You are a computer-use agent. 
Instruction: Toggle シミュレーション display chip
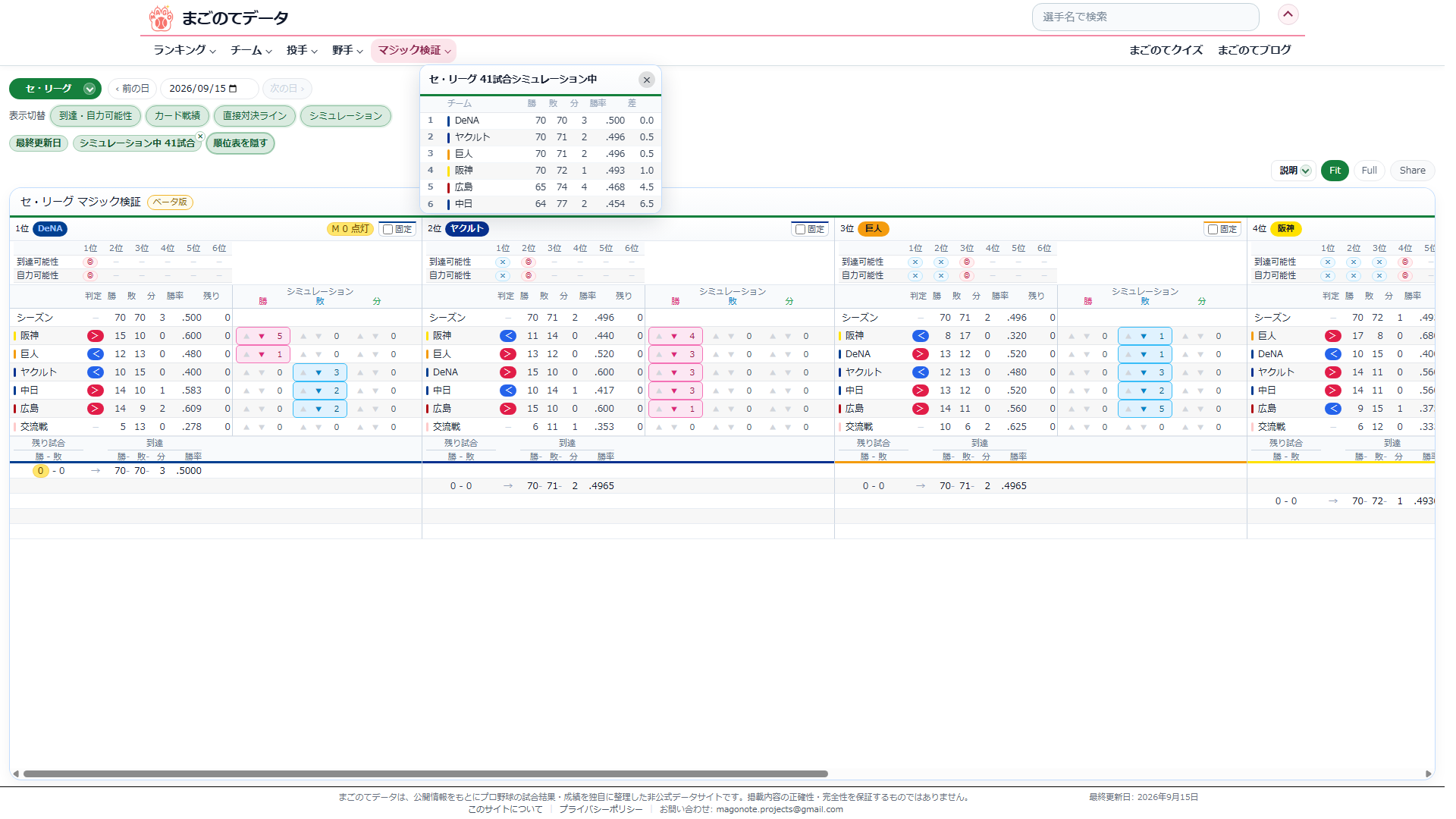[x=346, y=116]
